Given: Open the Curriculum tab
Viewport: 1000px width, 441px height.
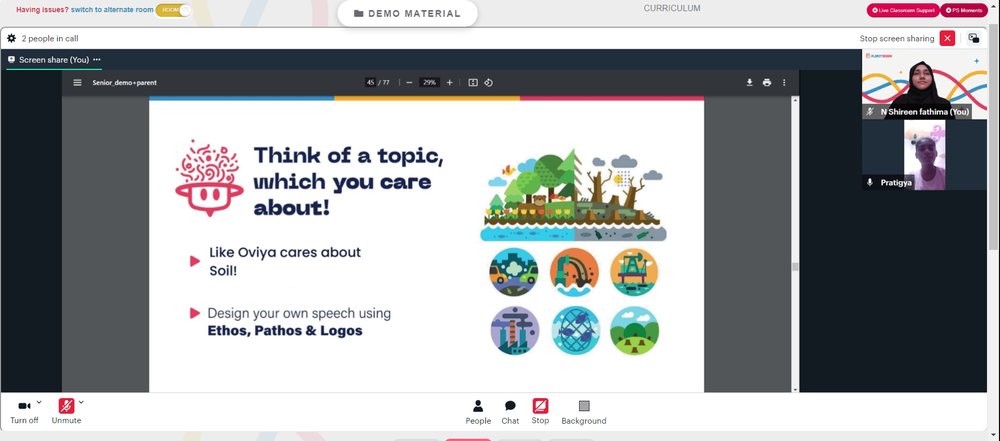Looking at the screenshot, I should coord(672,8).
